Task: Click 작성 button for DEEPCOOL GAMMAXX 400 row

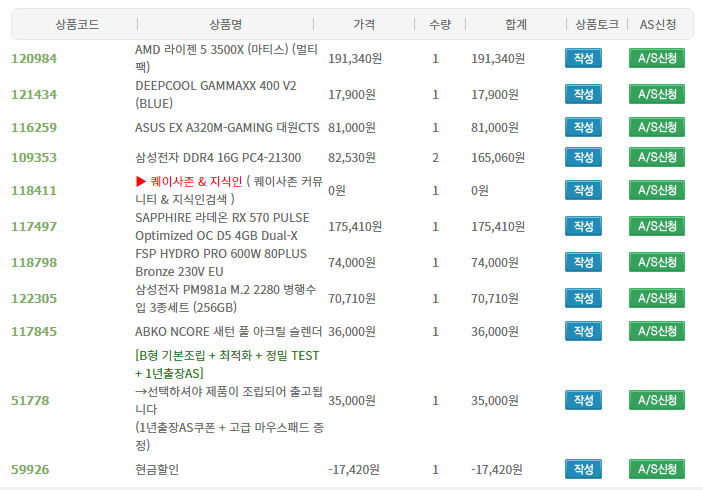Action: tap(583, 94)
